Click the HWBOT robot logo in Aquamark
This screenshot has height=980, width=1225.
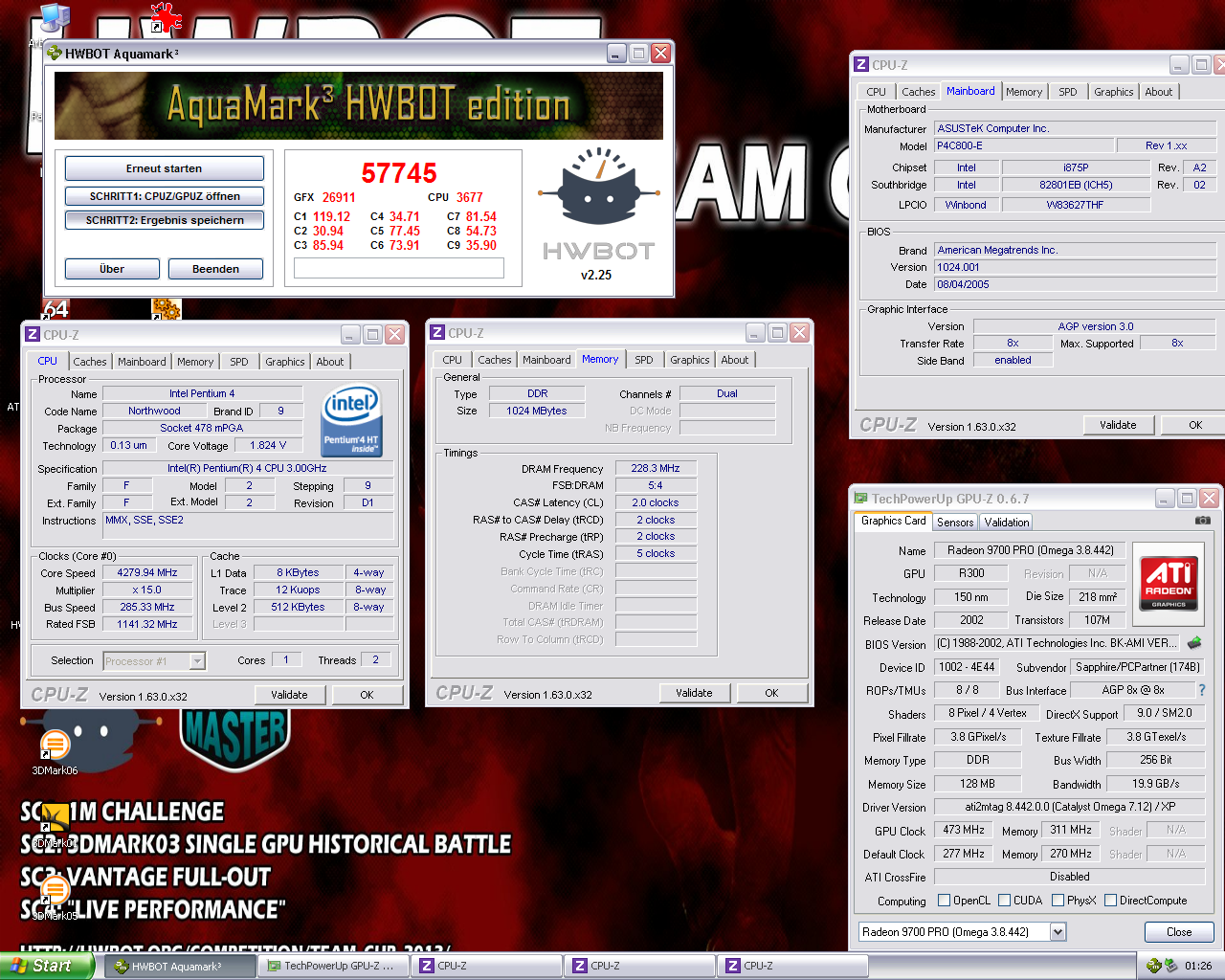[x=599, y=187]
